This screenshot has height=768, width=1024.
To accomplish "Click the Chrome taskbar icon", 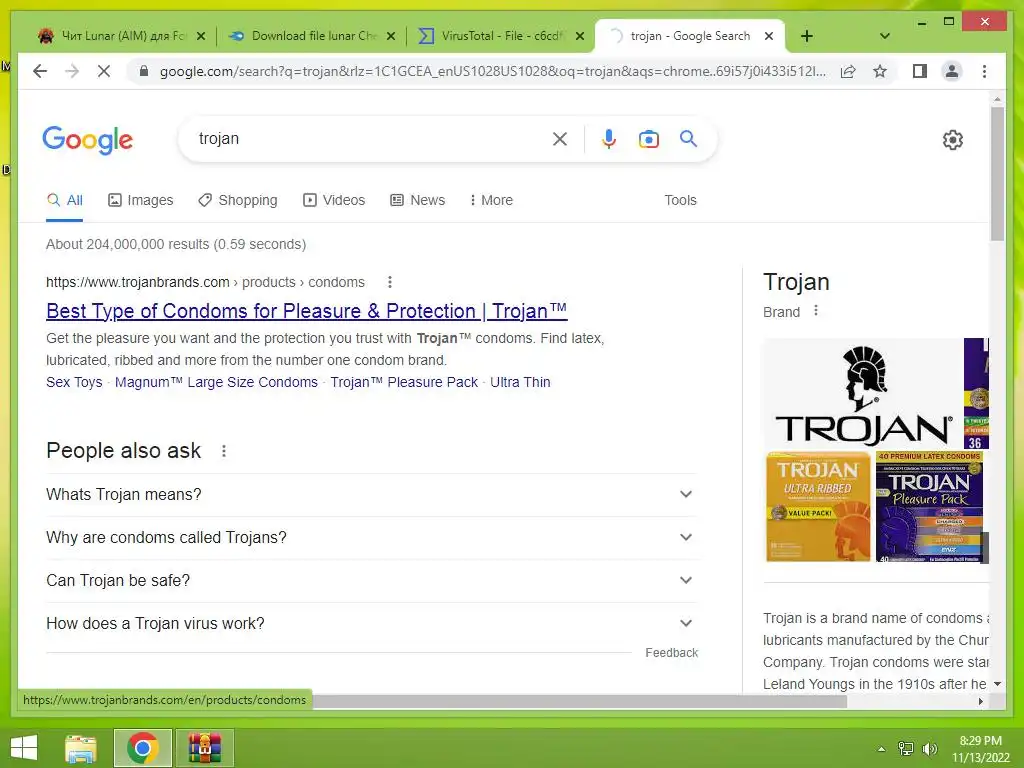I will pyautogui.click(x=143, y=748).
